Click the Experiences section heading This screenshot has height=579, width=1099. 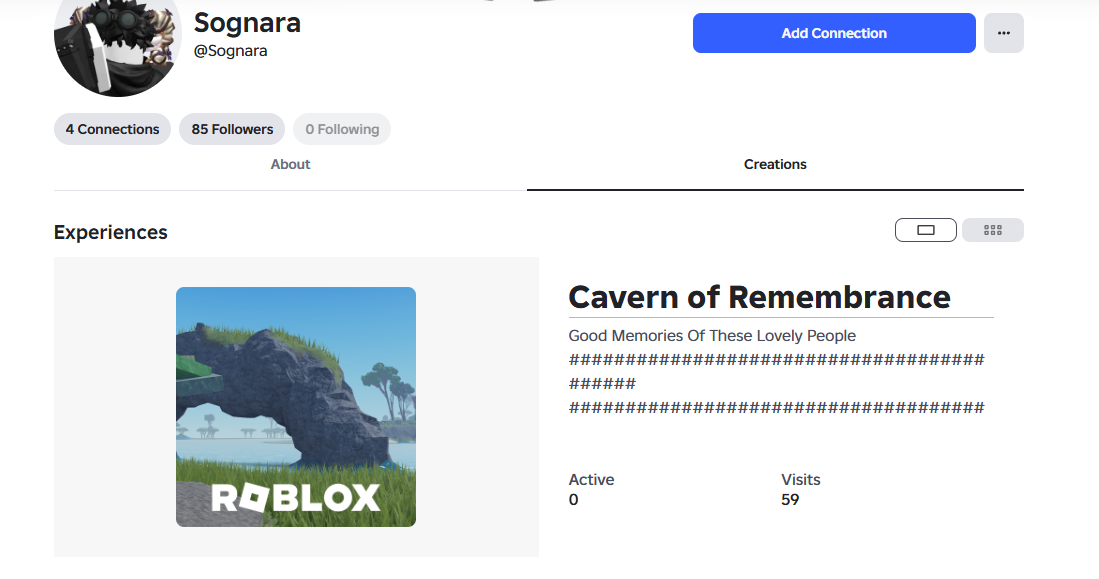(x=111, y=232)
